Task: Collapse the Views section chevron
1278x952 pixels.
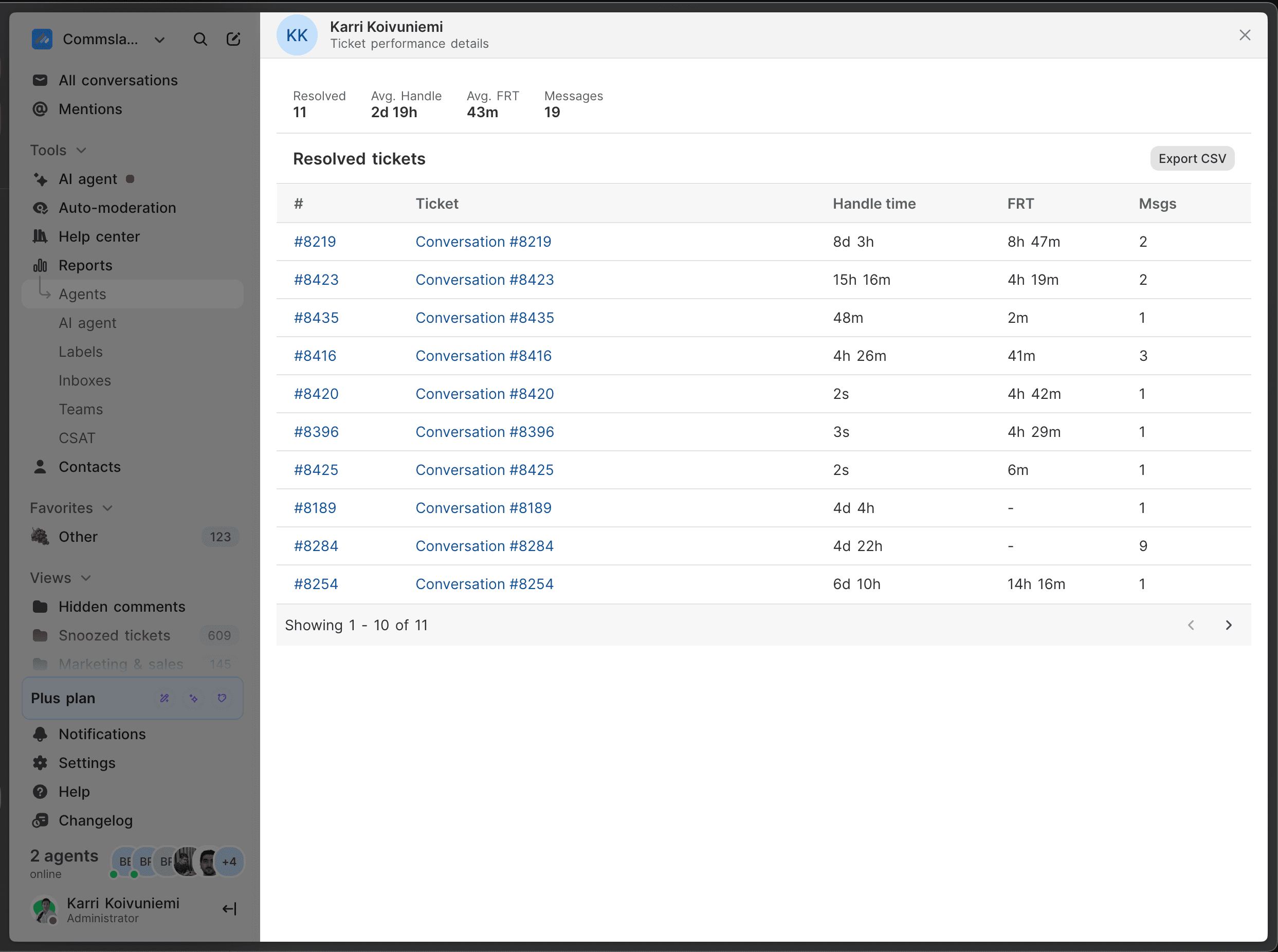Action: click(86, 578)
